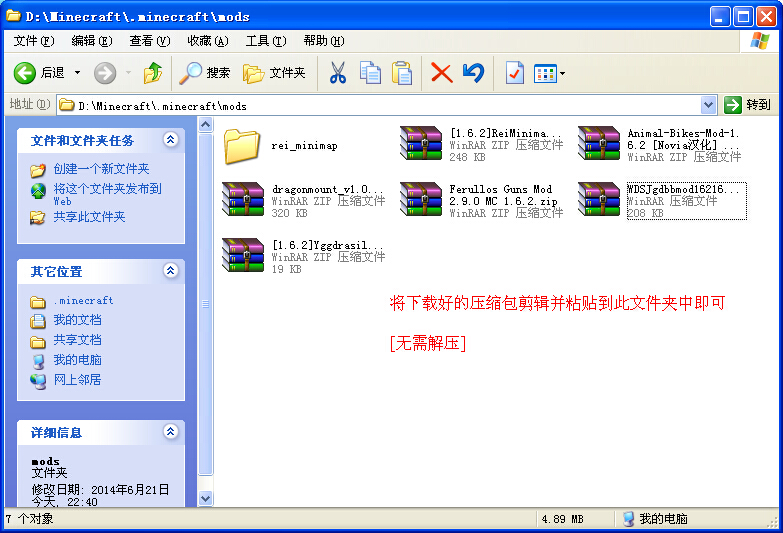Click the Cut scissors icon
The width and height of the screenshot is (783, 533).
point(338,73)
